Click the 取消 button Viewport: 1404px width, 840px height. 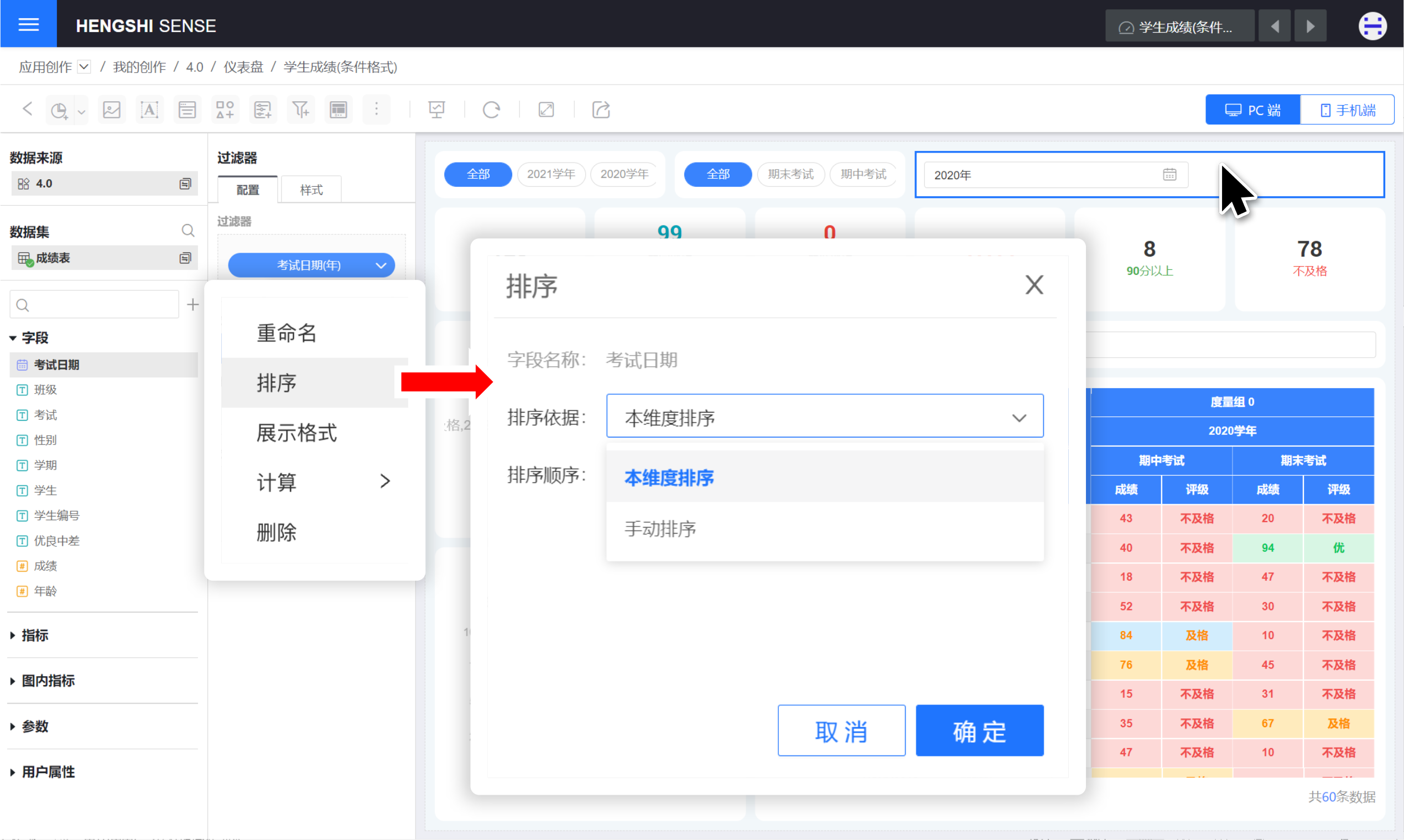(841, 731)
